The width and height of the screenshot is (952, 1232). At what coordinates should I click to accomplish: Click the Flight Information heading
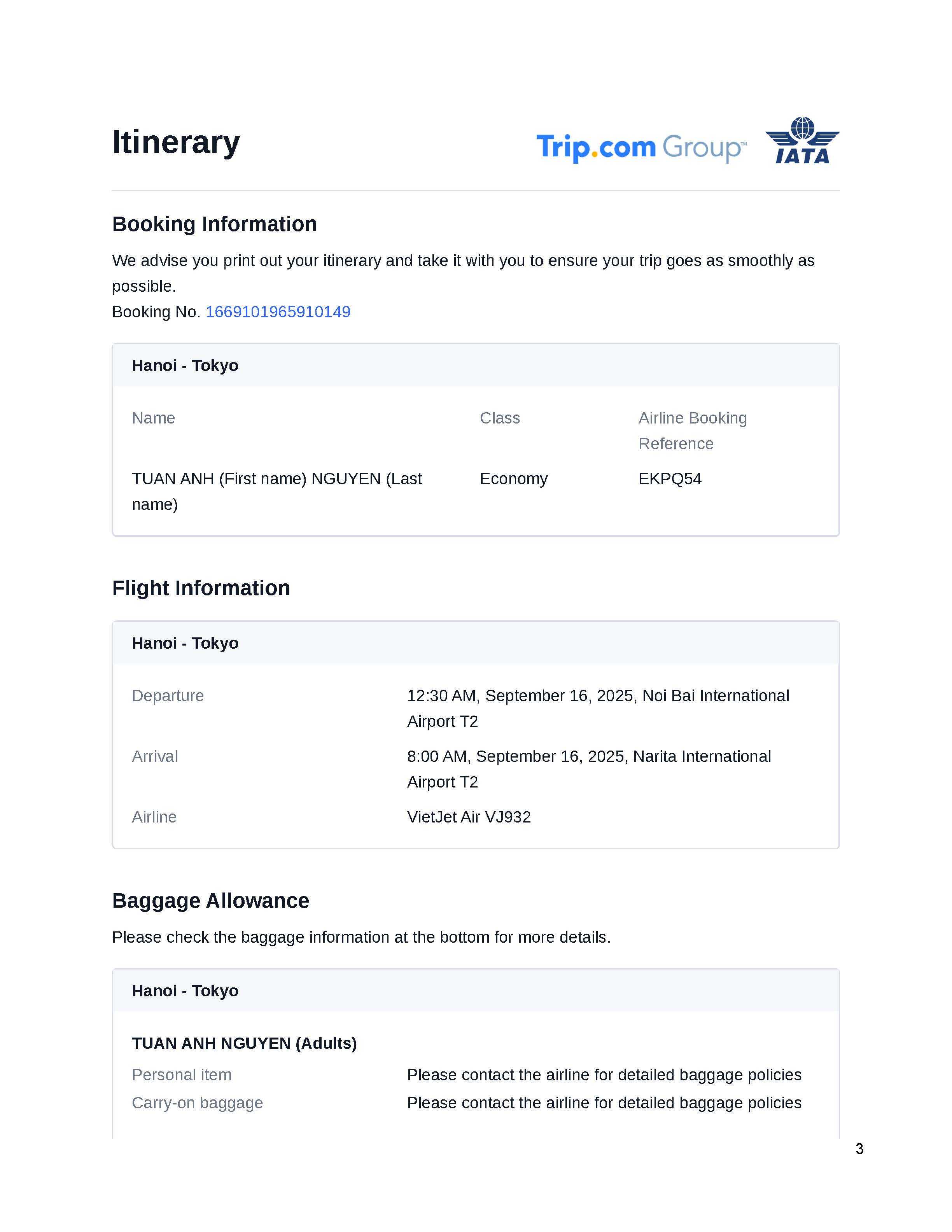[201, 588]
